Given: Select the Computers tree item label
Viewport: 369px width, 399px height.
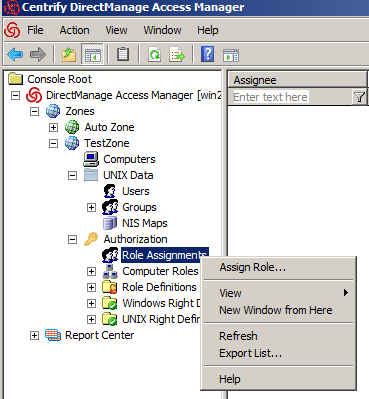Looking at the screenshot, I should point(129,159).
